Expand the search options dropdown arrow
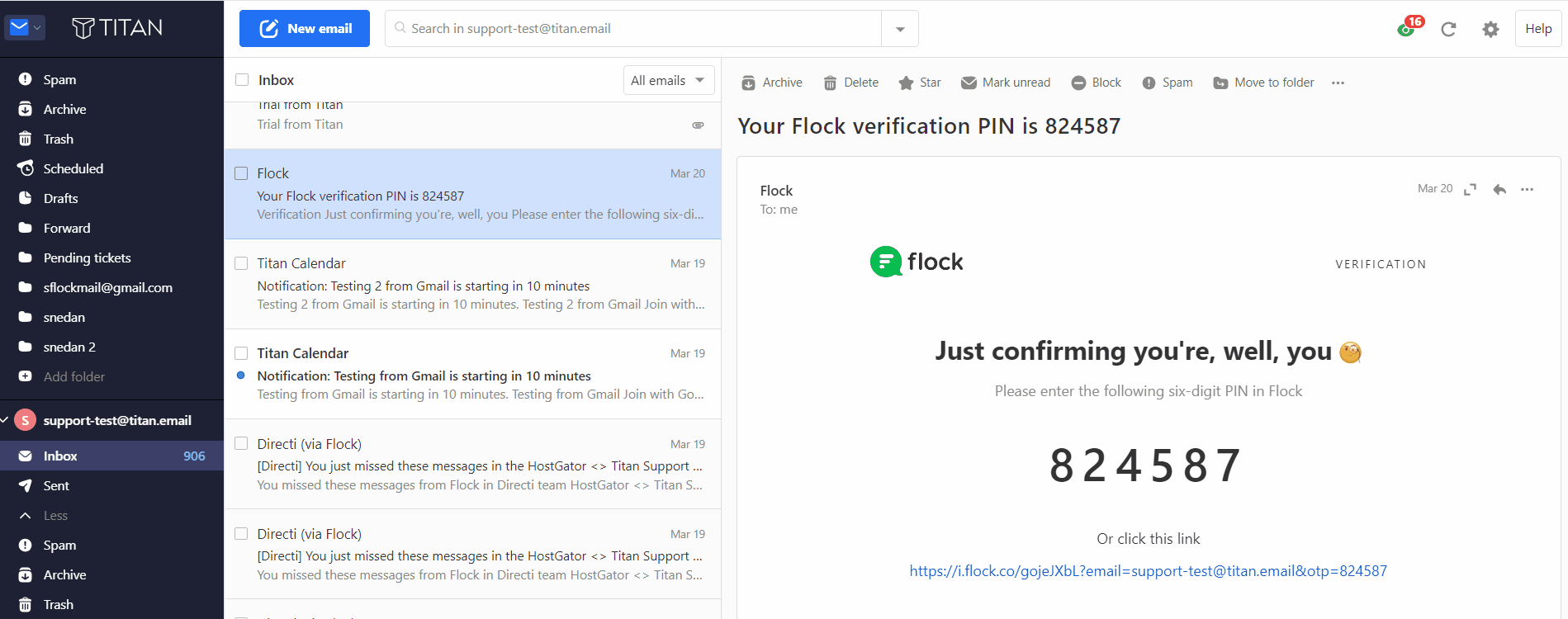Viewport: 1568px width, 619px height. point(900,29)
